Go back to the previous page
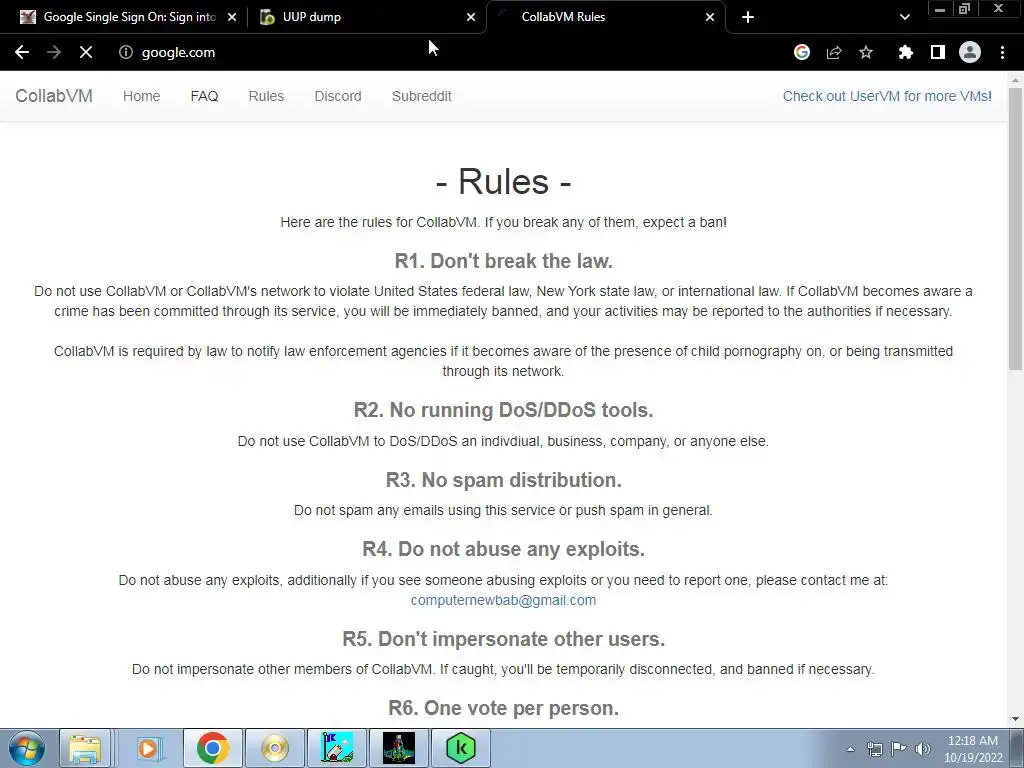The width and height of the screenshot is (1024, 768). [22, 52]
